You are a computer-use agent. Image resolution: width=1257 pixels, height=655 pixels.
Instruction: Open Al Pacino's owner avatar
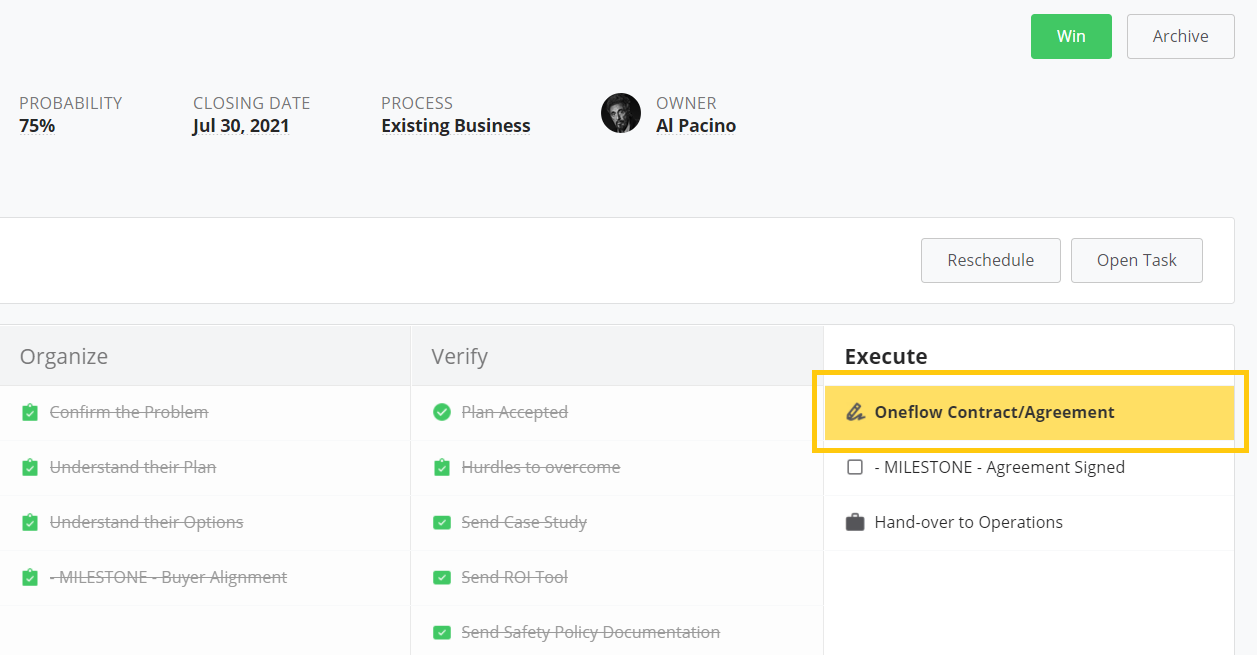coord(621,113)
